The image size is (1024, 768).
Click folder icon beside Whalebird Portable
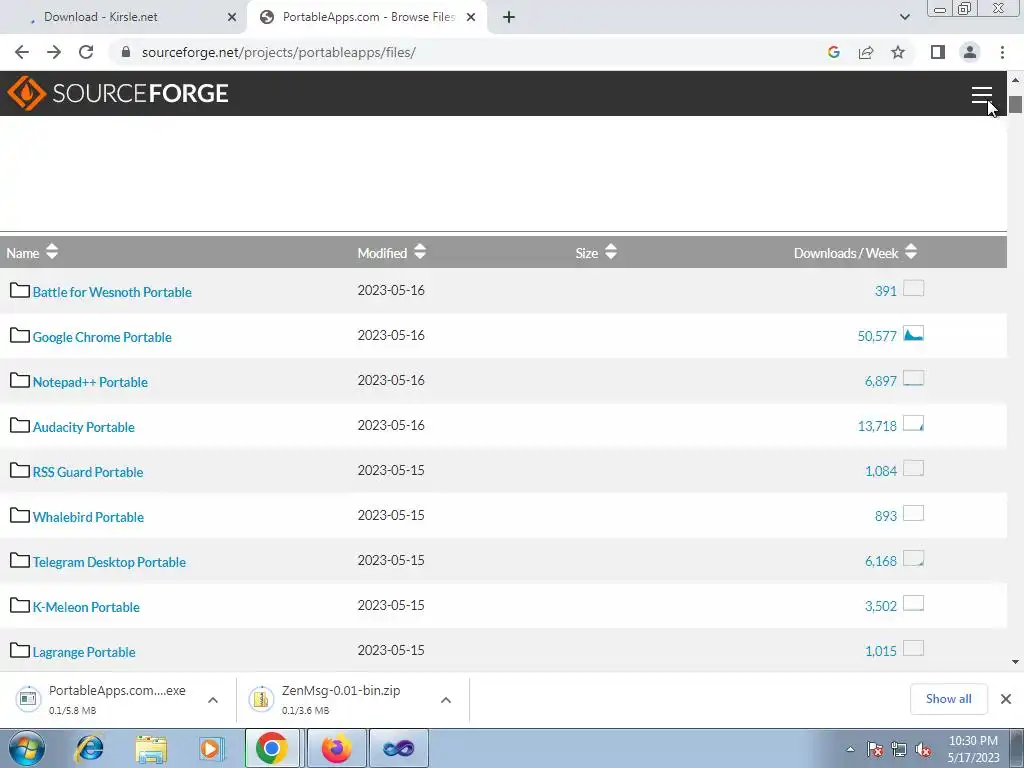(x=20, y=516)
